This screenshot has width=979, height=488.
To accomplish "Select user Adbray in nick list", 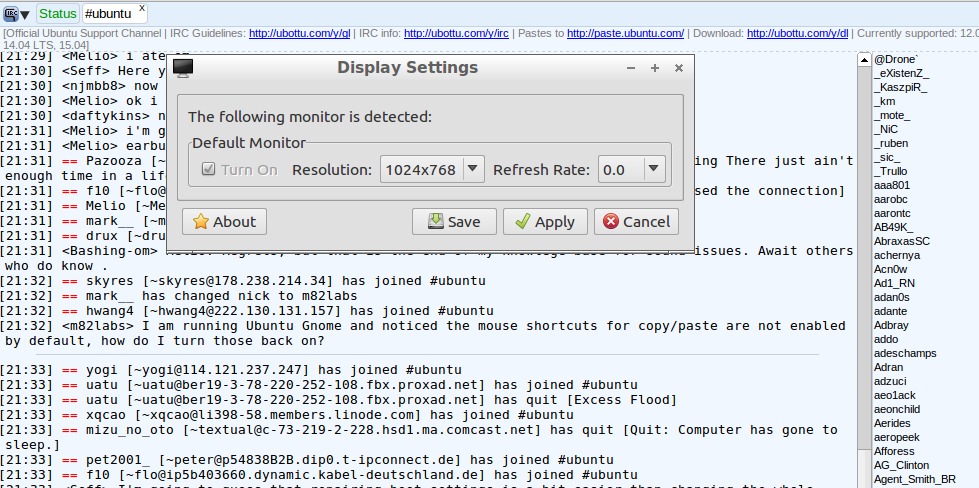I will tap(892, 325).
